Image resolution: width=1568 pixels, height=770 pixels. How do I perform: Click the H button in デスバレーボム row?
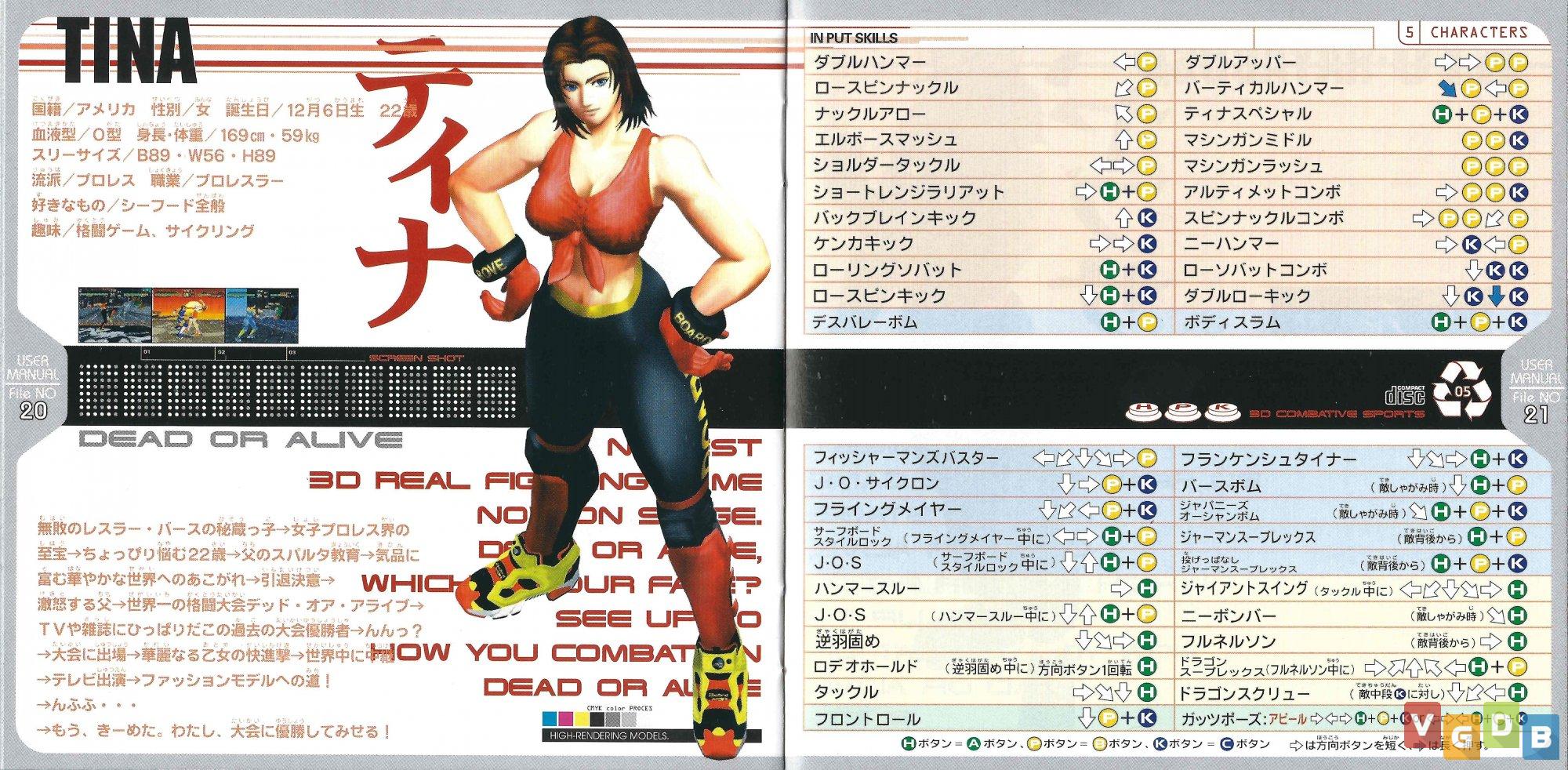click(x=1109, y=322)
